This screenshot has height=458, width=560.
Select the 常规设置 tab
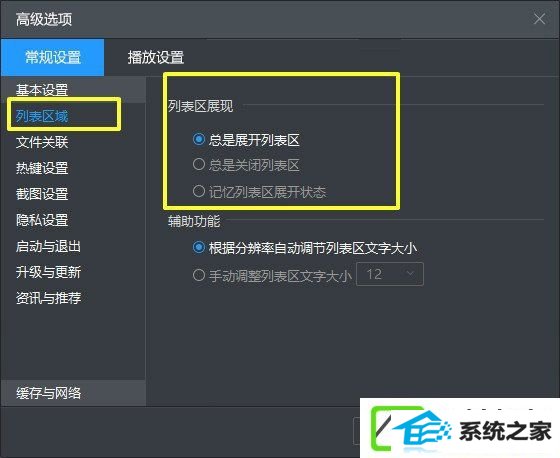point(53,58)
